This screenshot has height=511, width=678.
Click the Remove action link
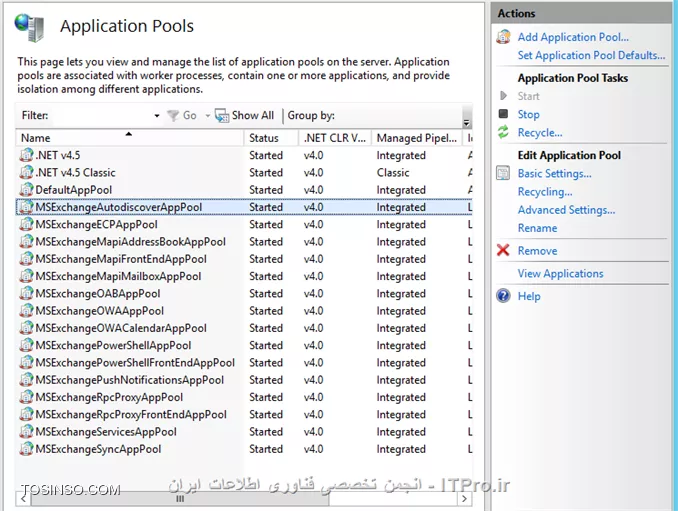point(537,251)
